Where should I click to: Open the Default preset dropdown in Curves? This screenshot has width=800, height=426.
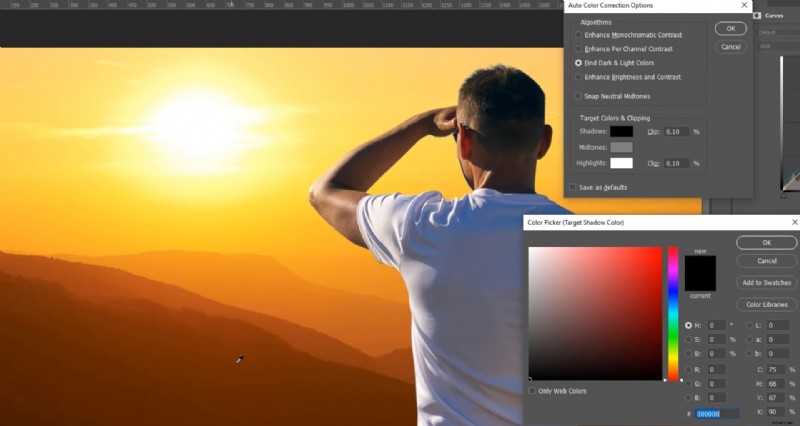click(778, 32)
